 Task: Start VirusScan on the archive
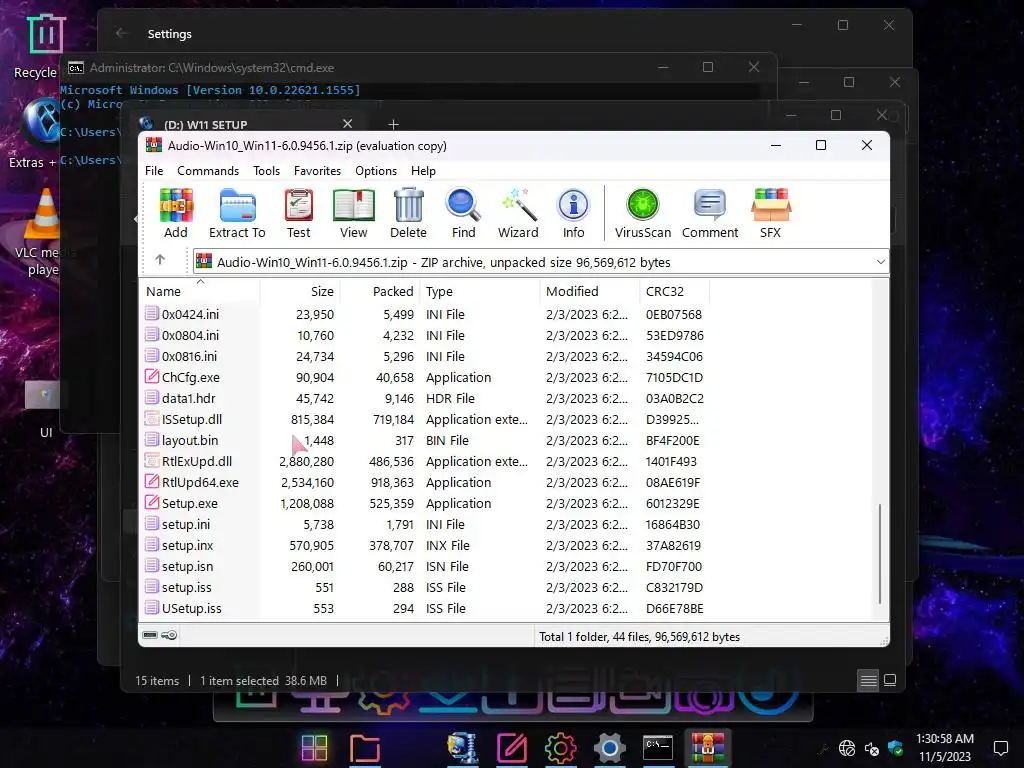point(643,213)
